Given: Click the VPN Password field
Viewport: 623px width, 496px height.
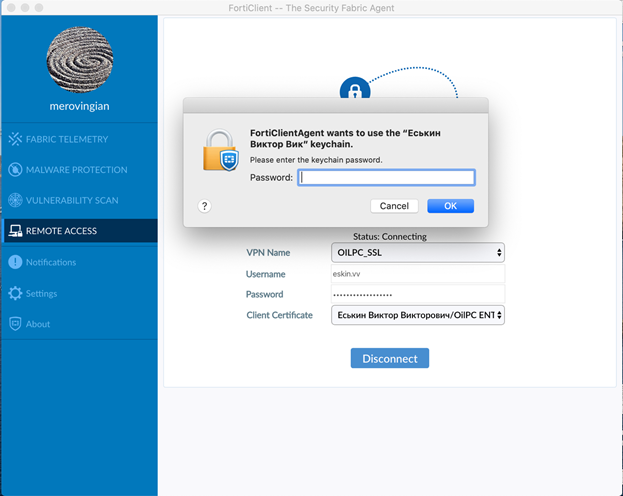Looking at the screenshot, I should 417,295.
